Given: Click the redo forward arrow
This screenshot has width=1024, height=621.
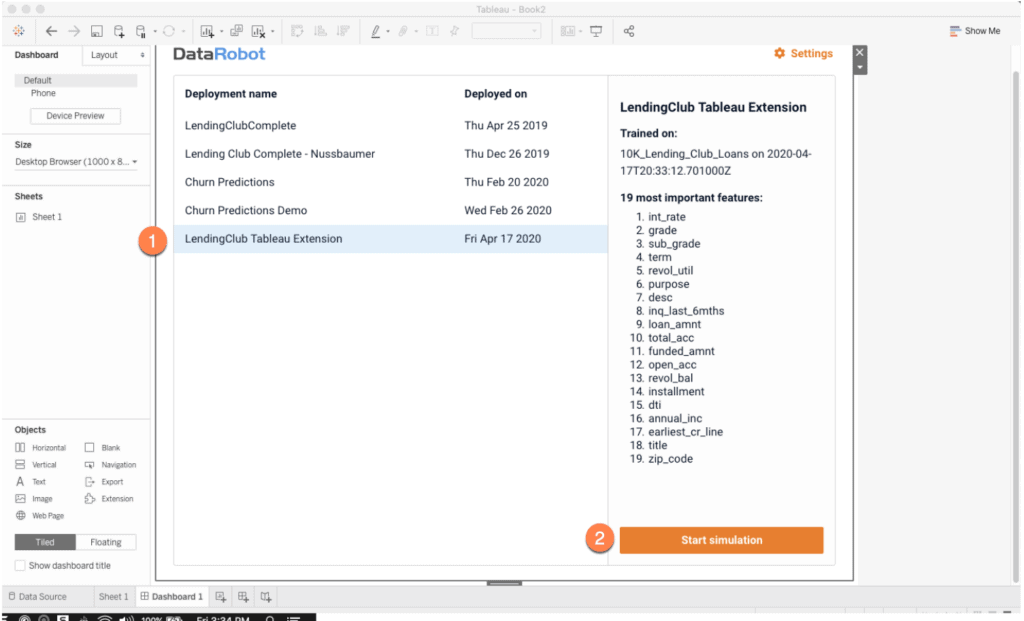Looking at the screenshot, I should coord(74,31).
